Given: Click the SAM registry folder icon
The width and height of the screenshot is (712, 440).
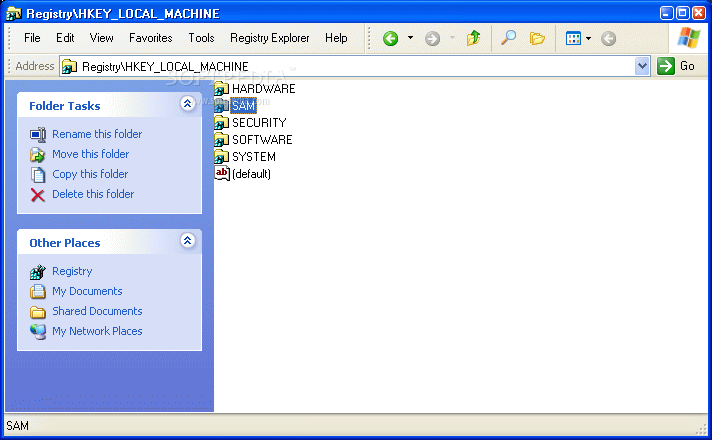Looking at the screenshot, I should click(222, 106).
